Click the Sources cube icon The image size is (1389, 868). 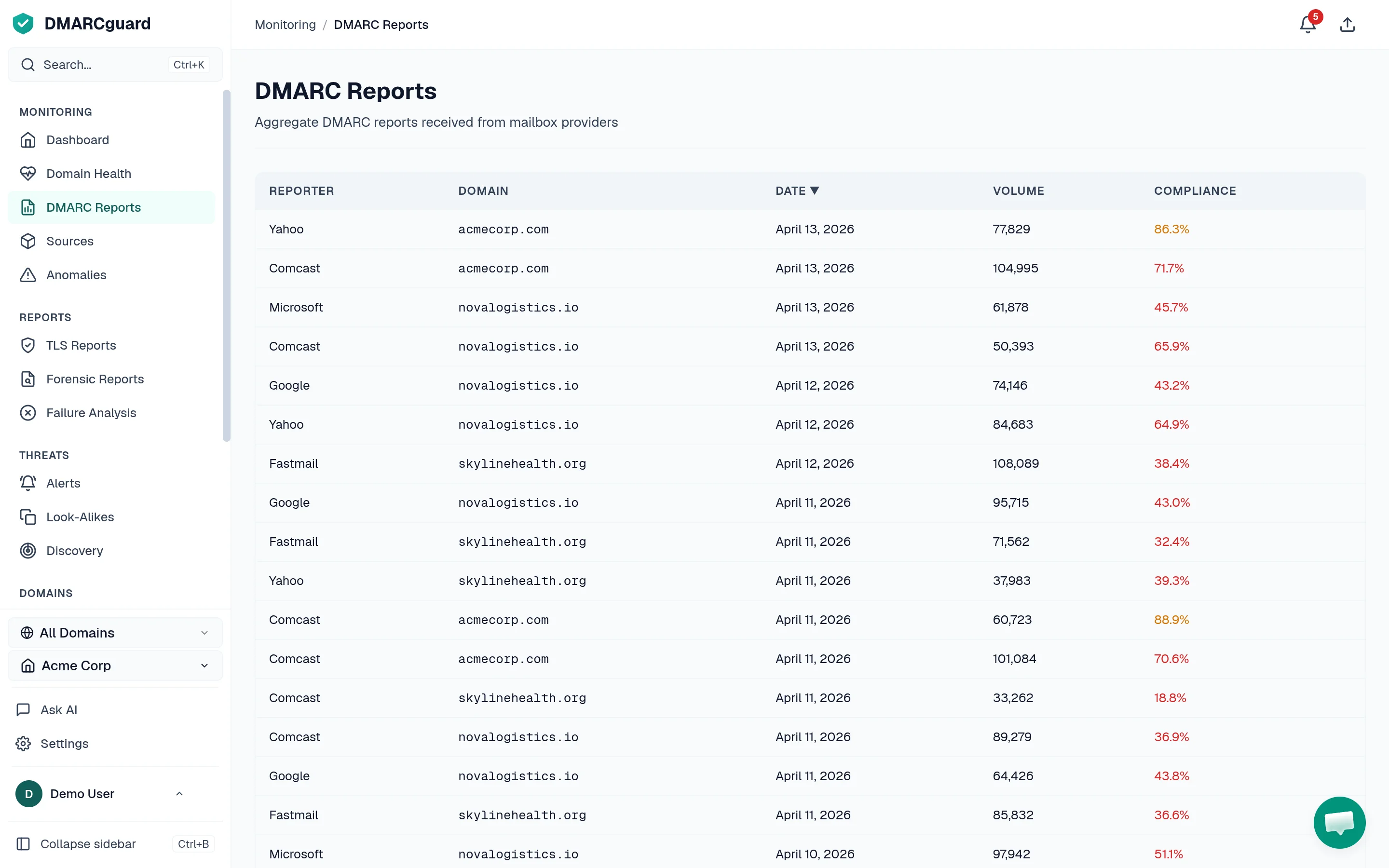click(x=27, y=241)
